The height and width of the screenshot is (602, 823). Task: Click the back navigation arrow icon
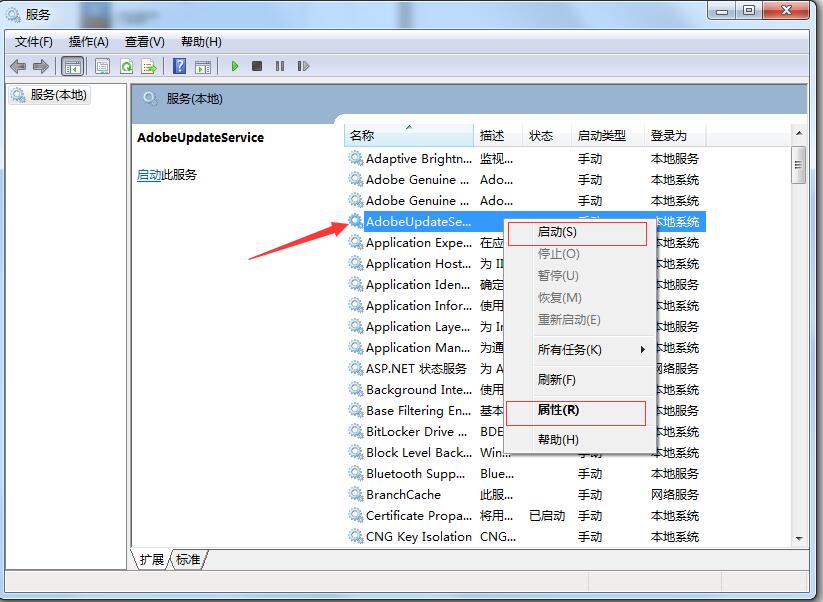[x=20, y=66]
